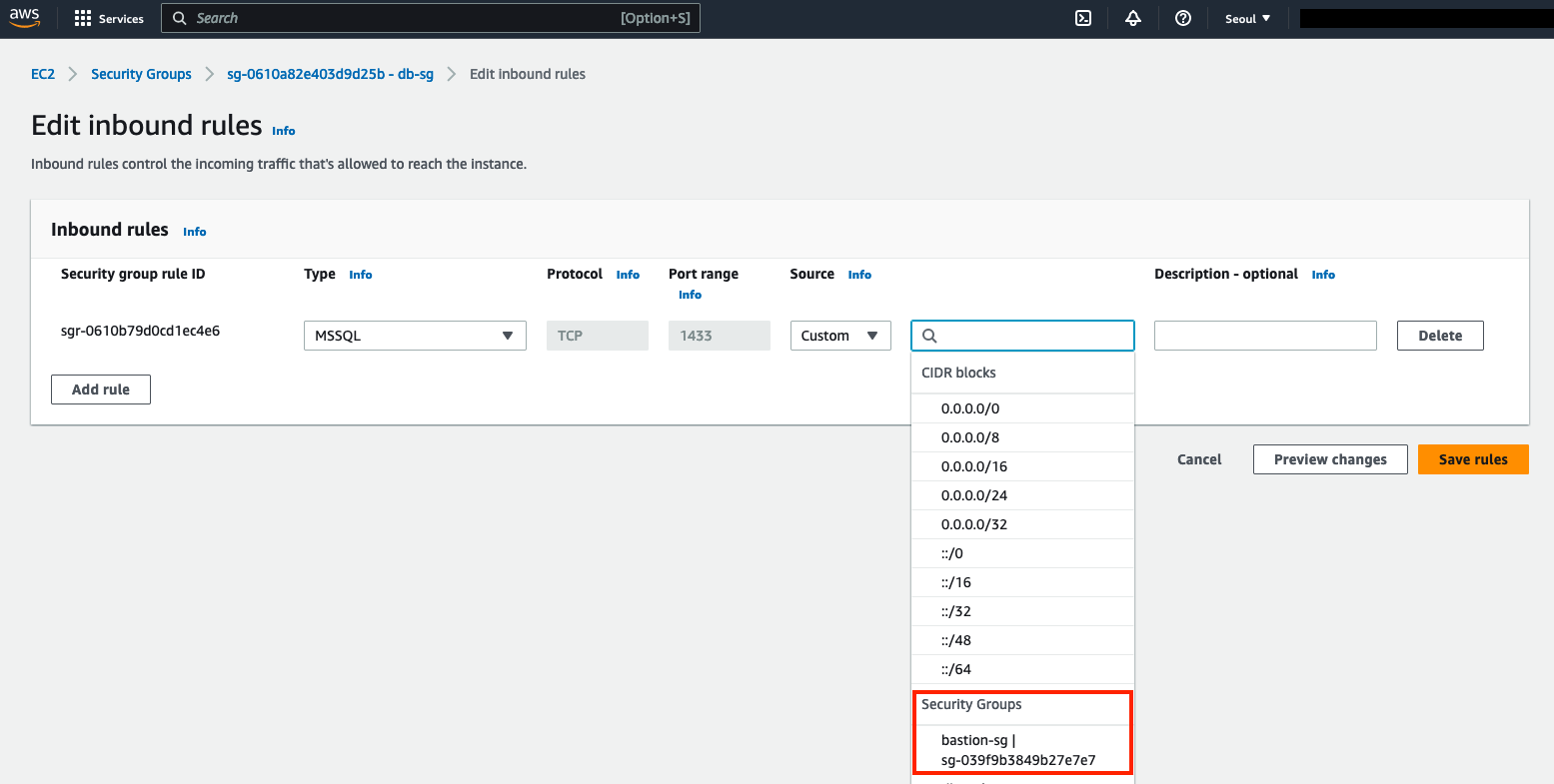Choose the bastion-sg security group option
The width and height of the screenshot is (1554, 784).
tap(1017, 750)
